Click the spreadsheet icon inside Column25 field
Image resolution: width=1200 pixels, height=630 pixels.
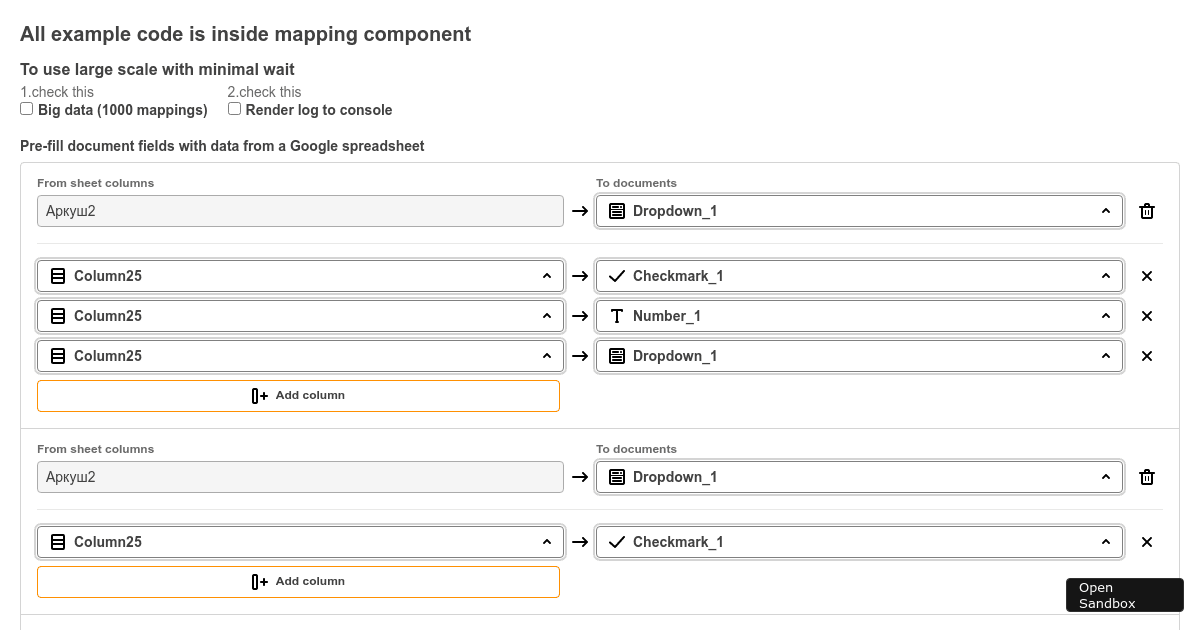click(58, 276)
